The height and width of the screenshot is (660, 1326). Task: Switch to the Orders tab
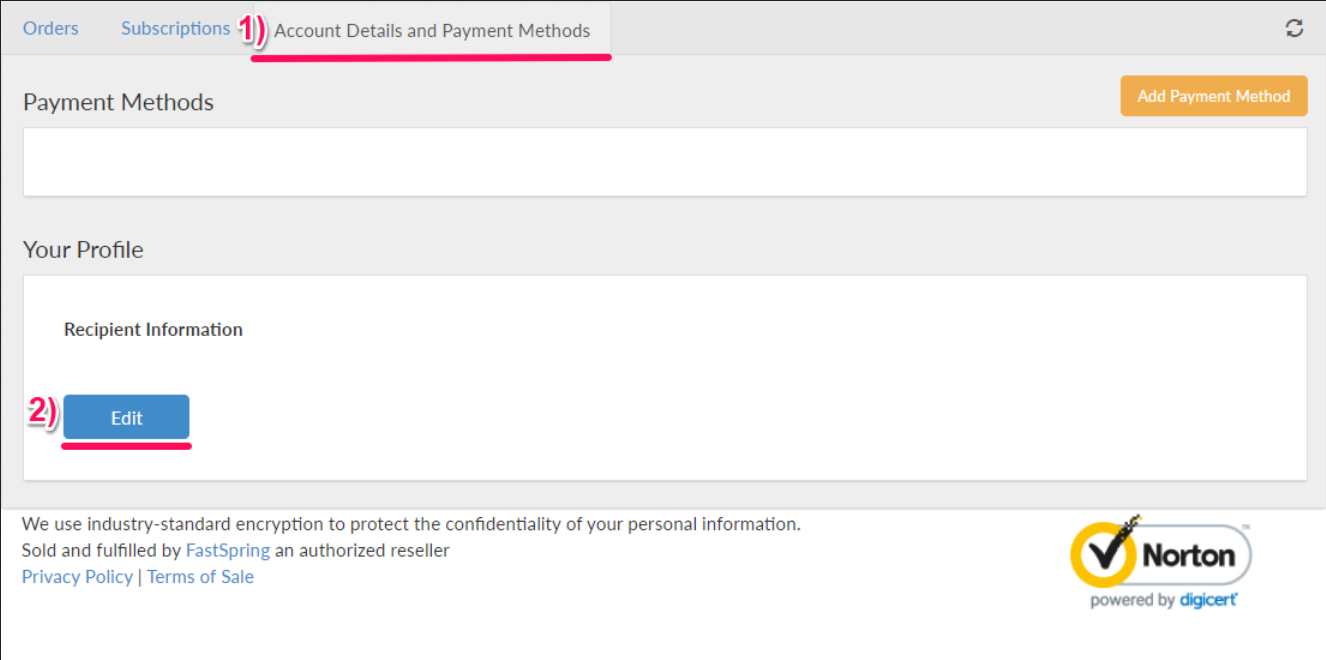tap(50, 28)
